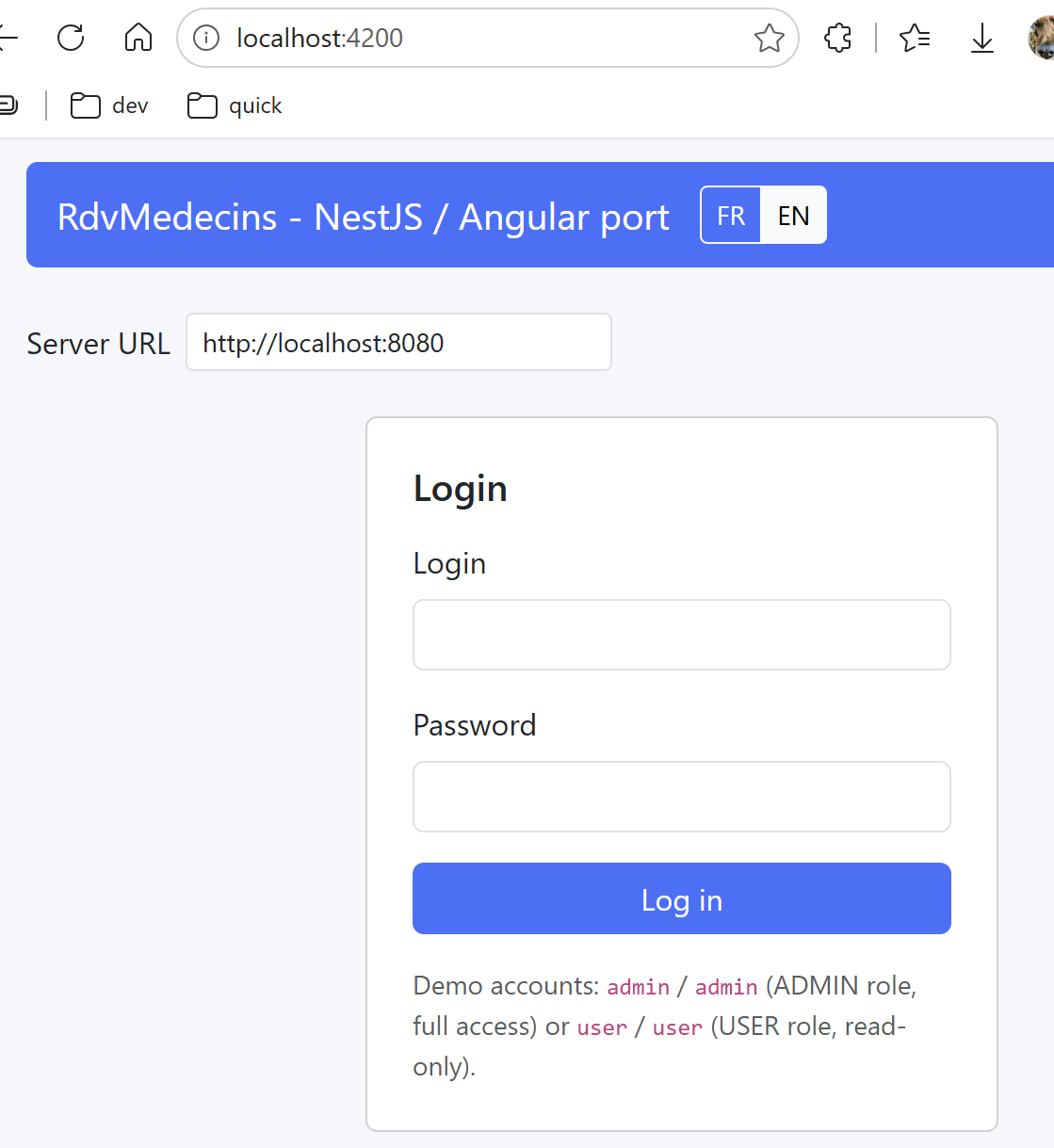Click the Password field label
Screen dimensions: 1054x1148
click(475, 725)
